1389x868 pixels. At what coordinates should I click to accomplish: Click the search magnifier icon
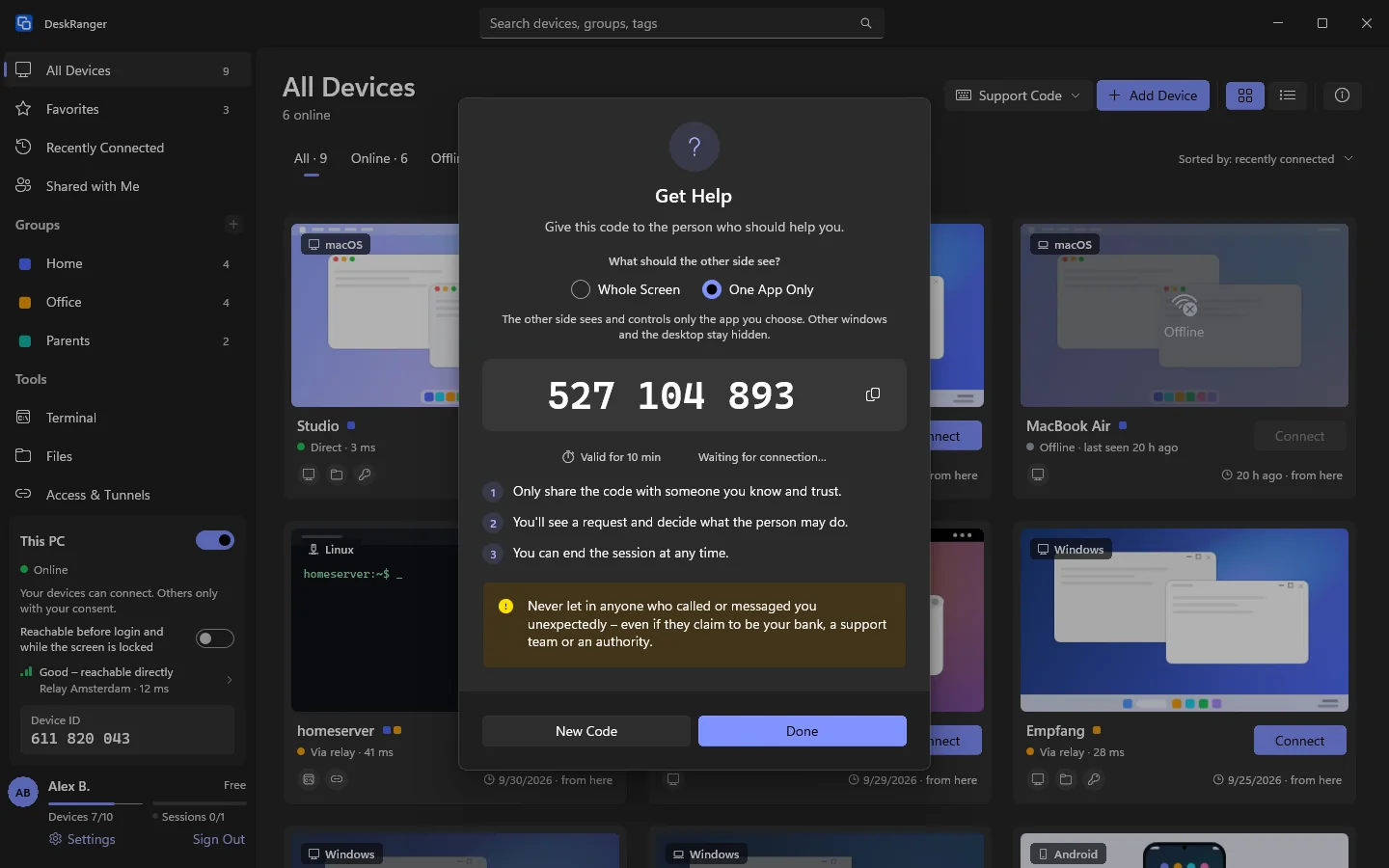click(865, 23)
